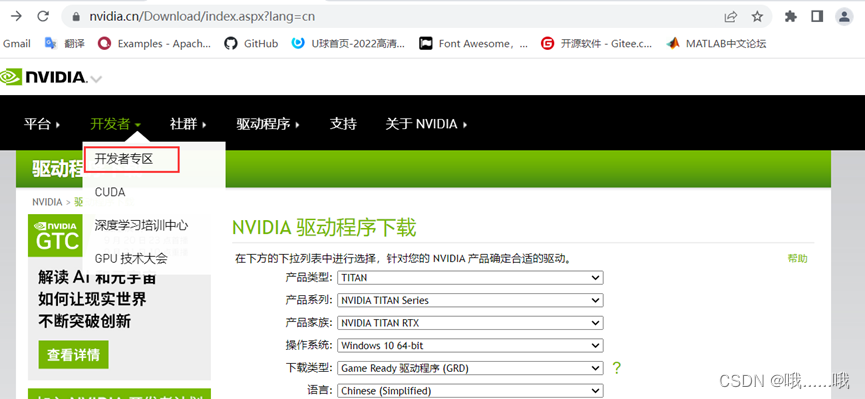Click the 帮助 help link
This screenshot has width=865, height=399.
pos(797,258)
